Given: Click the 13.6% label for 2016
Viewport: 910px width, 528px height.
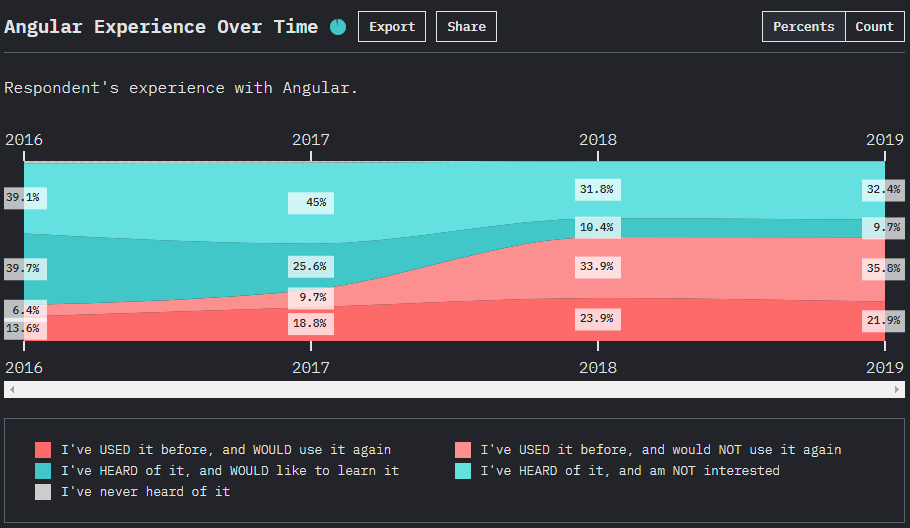Looking at the screenshot, I should point(26,329).
